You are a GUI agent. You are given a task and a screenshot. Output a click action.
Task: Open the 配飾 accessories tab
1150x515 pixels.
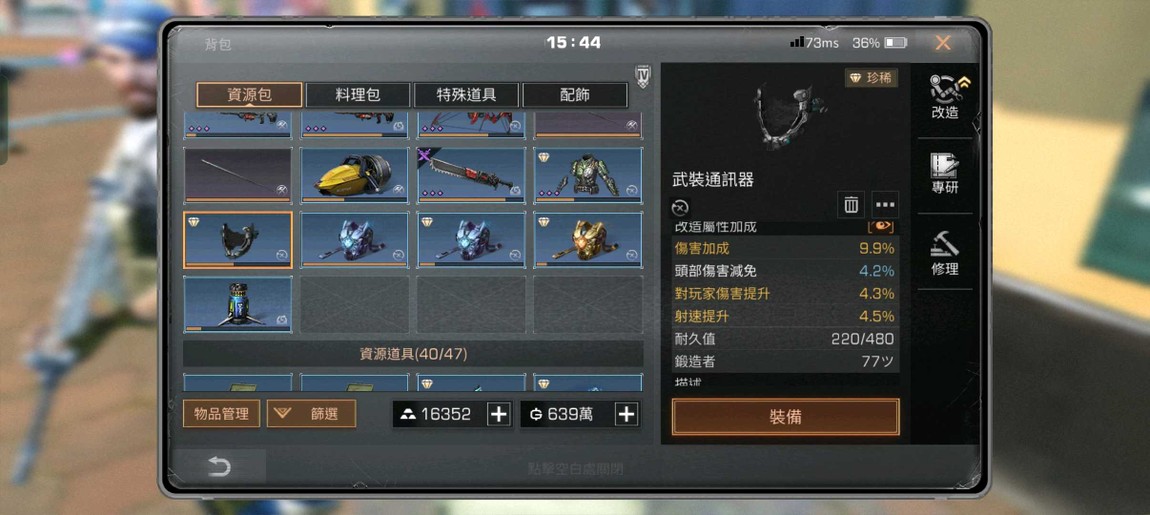[x=574, y=95]
